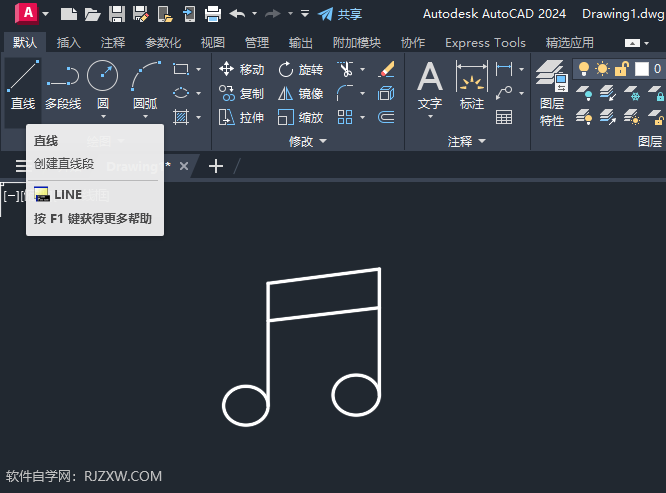Image resolution: width=666 pixels, height=493 pixels.
Task: Open the AutoCAD application menu arrow
Action: [45, 14]
